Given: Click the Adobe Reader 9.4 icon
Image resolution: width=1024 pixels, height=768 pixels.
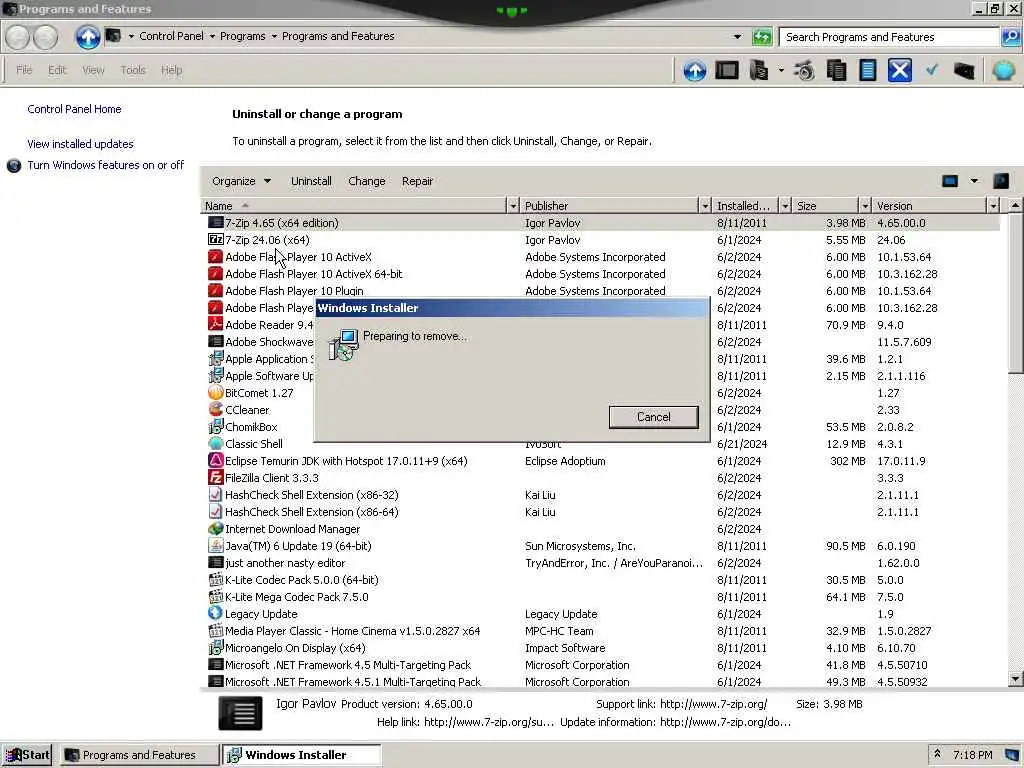Looking at the screenshot, I should (x=216, y=325).
